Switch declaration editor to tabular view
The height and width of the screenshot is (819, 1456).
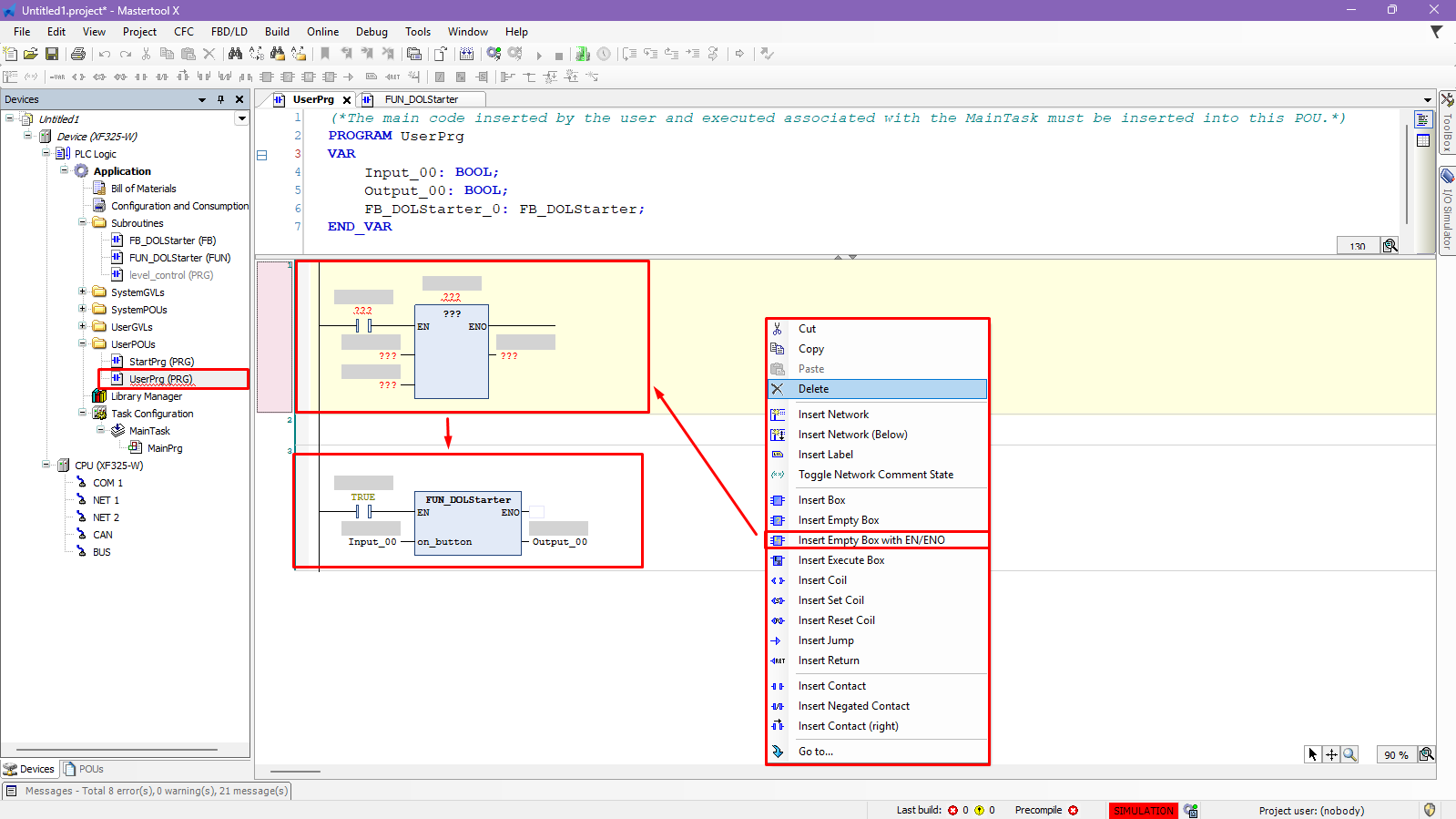(x=1423, y=140)
